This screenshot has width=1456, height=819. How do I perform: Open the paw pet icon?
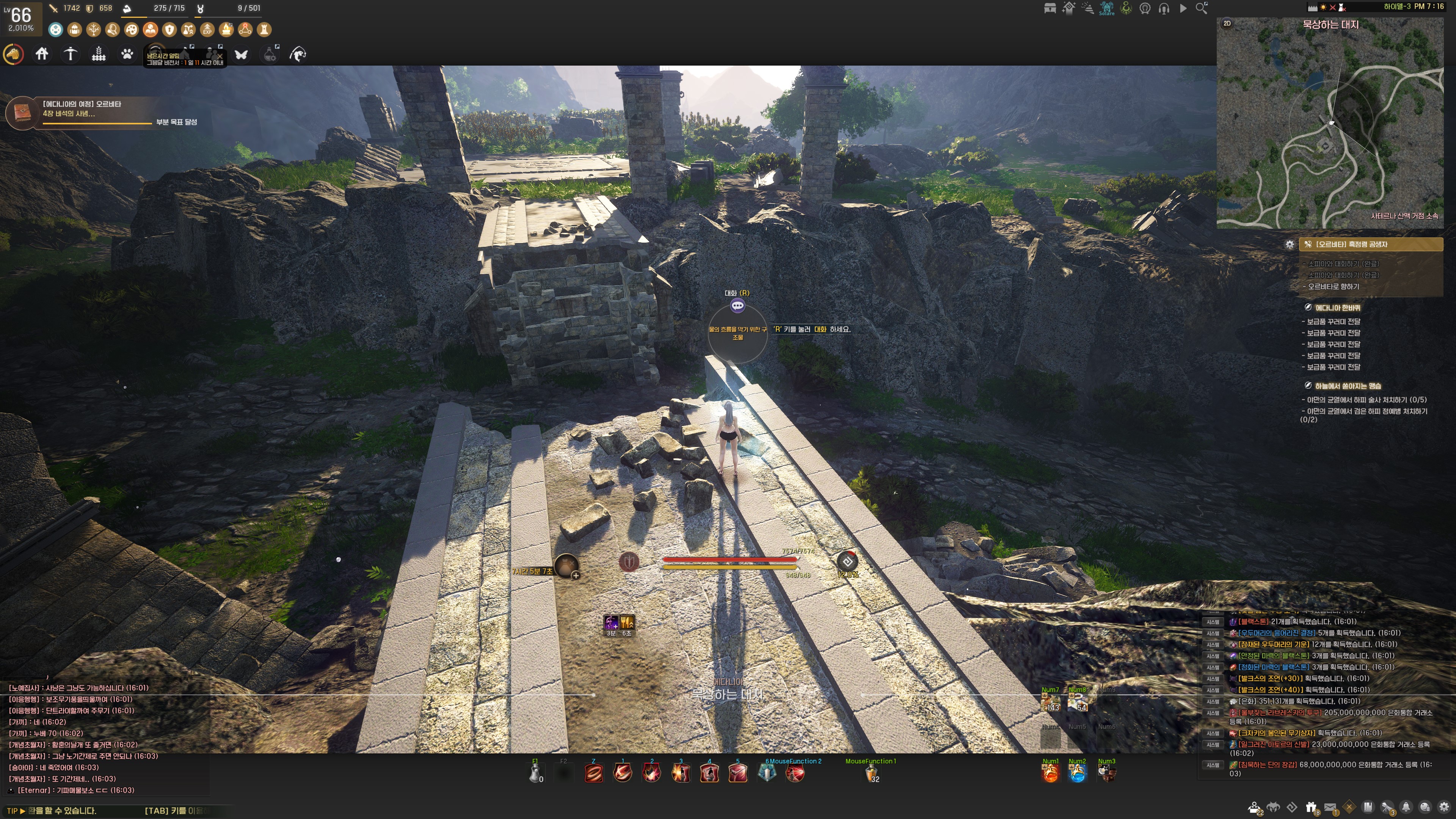127,54
